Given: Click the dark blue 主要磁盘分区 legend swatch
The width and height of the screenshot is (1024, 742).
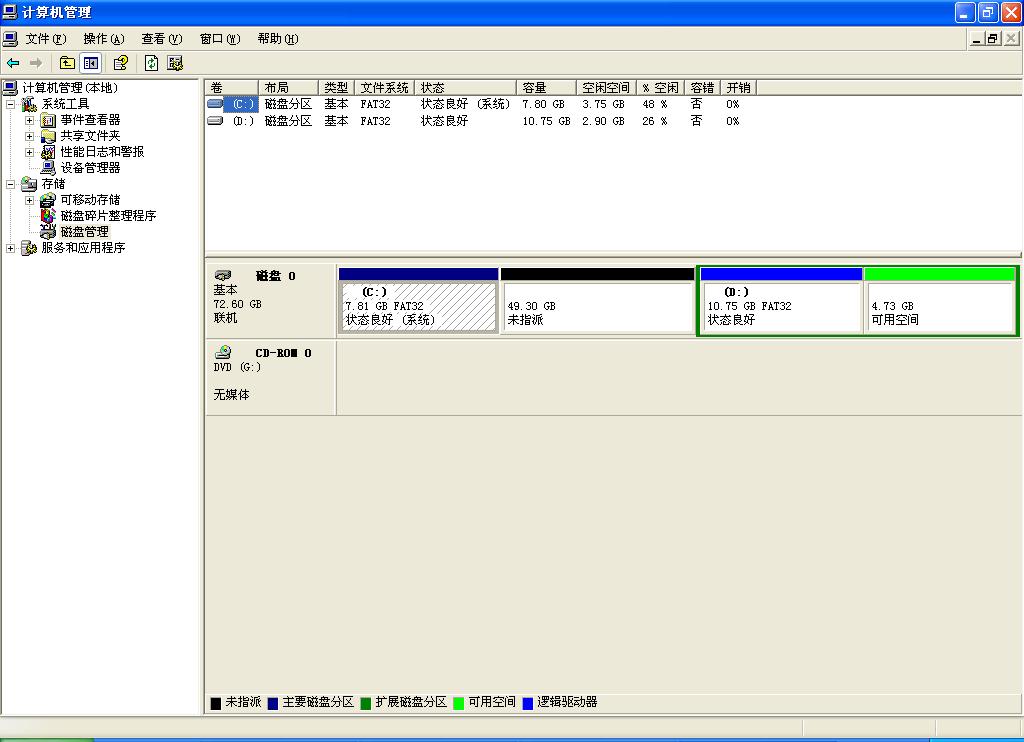Looking at the screenshot, I should (273, 703).
